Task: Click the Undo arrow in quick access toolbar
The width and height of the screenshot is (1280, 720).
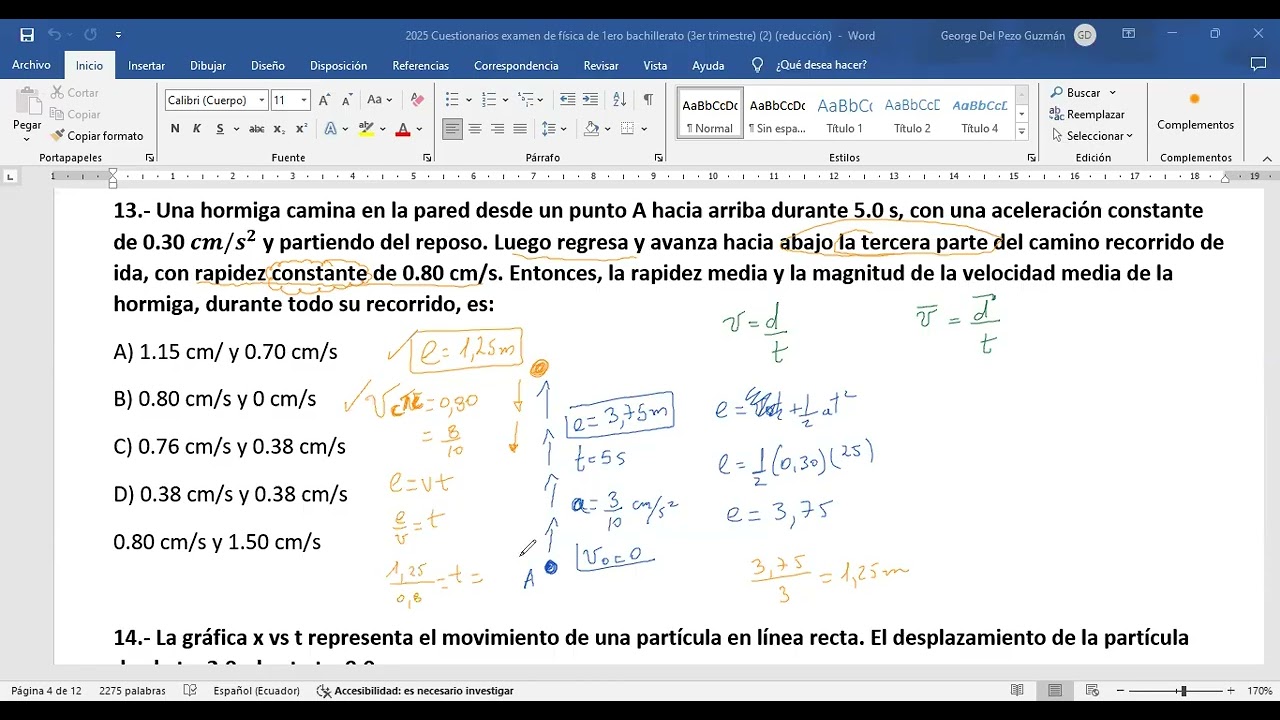Action: tap(54, 35)
